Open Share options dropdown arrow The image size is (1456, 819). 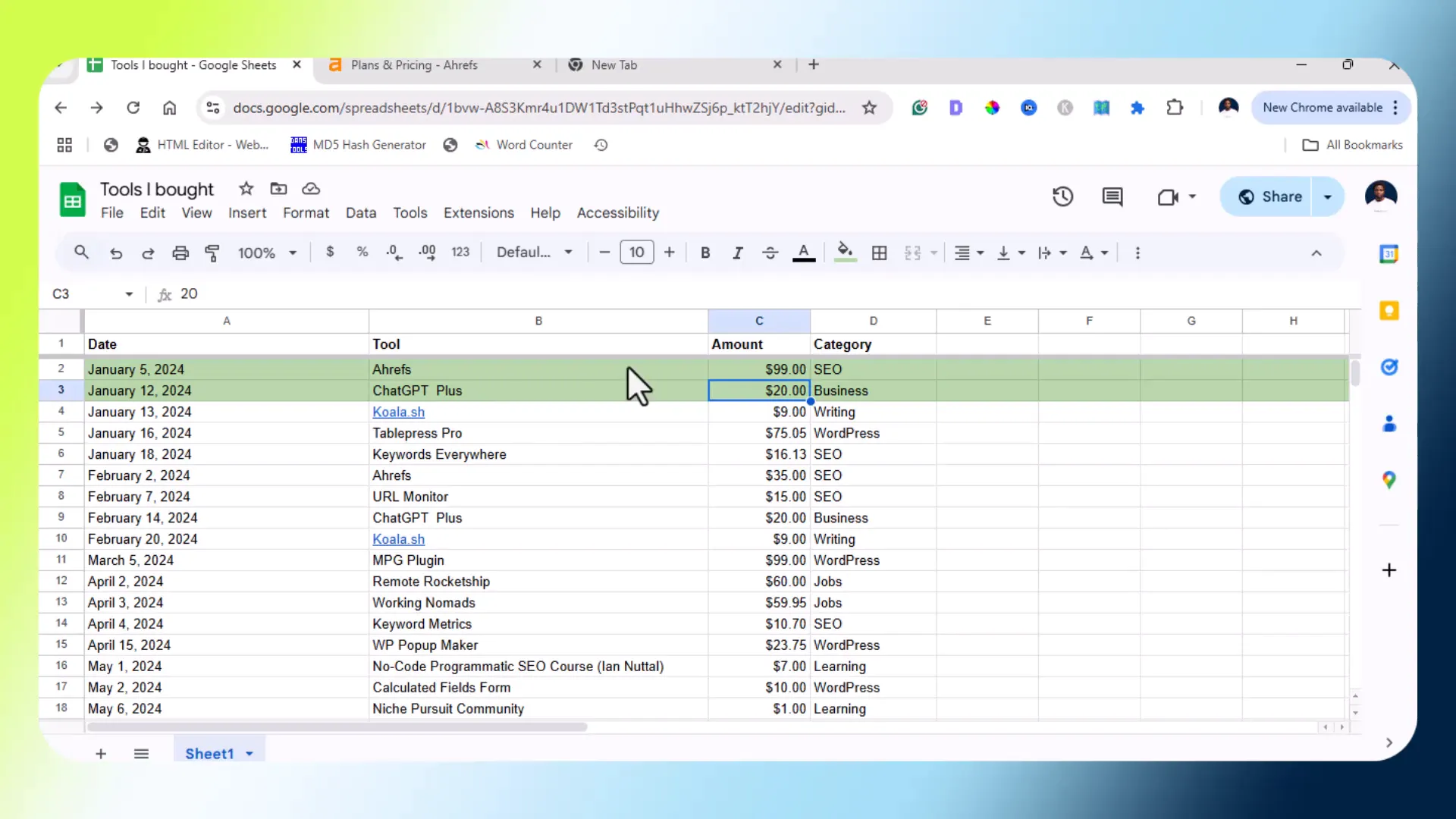[x=1328, y=197]
